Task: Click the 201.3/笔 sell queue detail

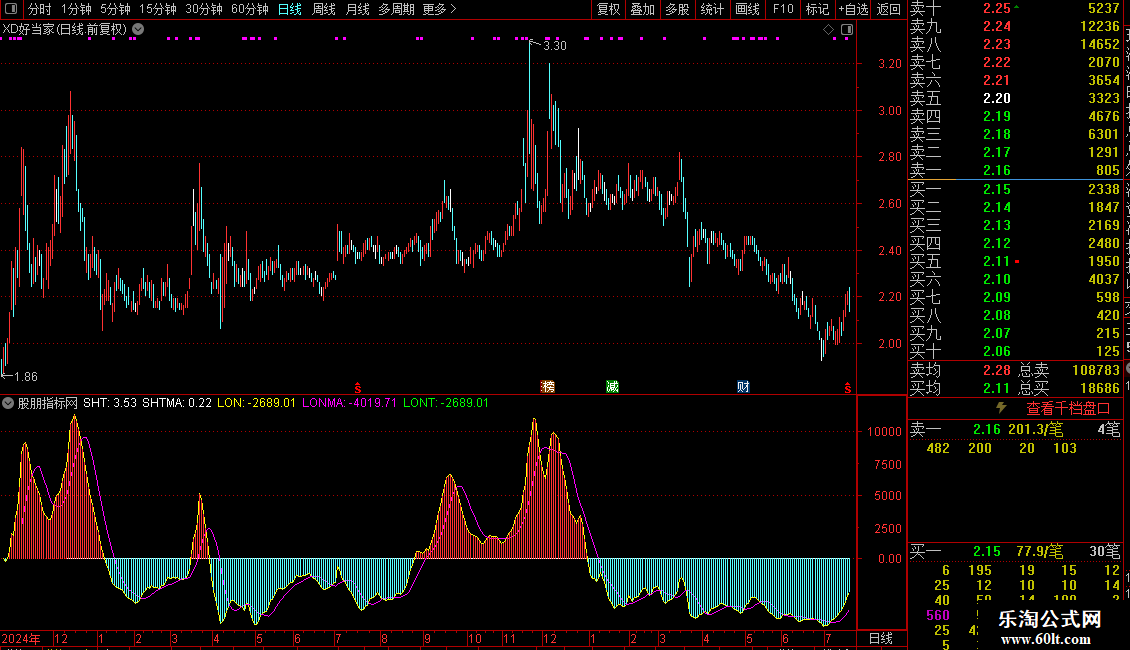Action: pos(1036,429)
